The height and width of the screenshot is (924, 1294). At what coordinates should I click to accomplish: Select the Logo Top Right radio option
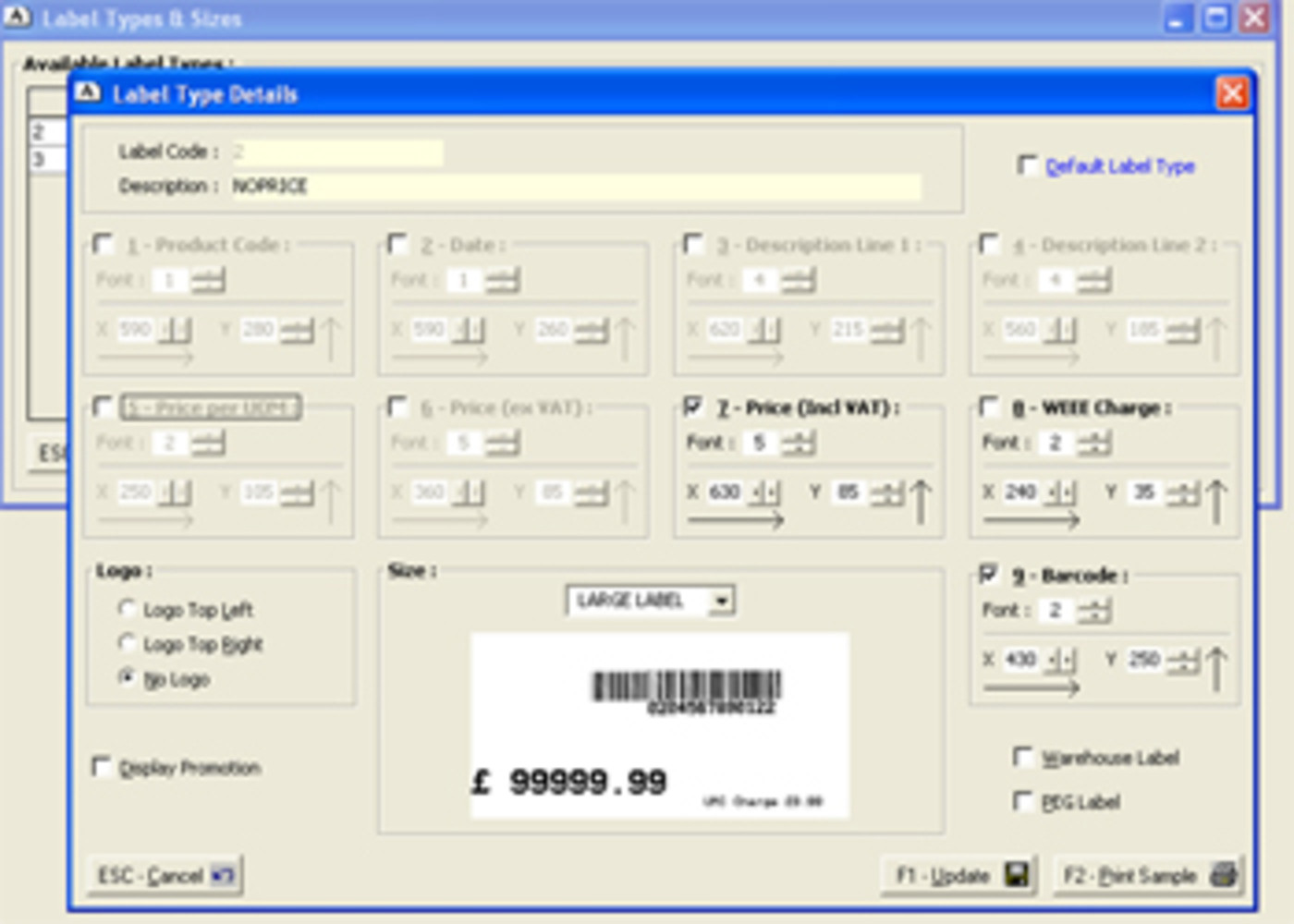point(127,643)
